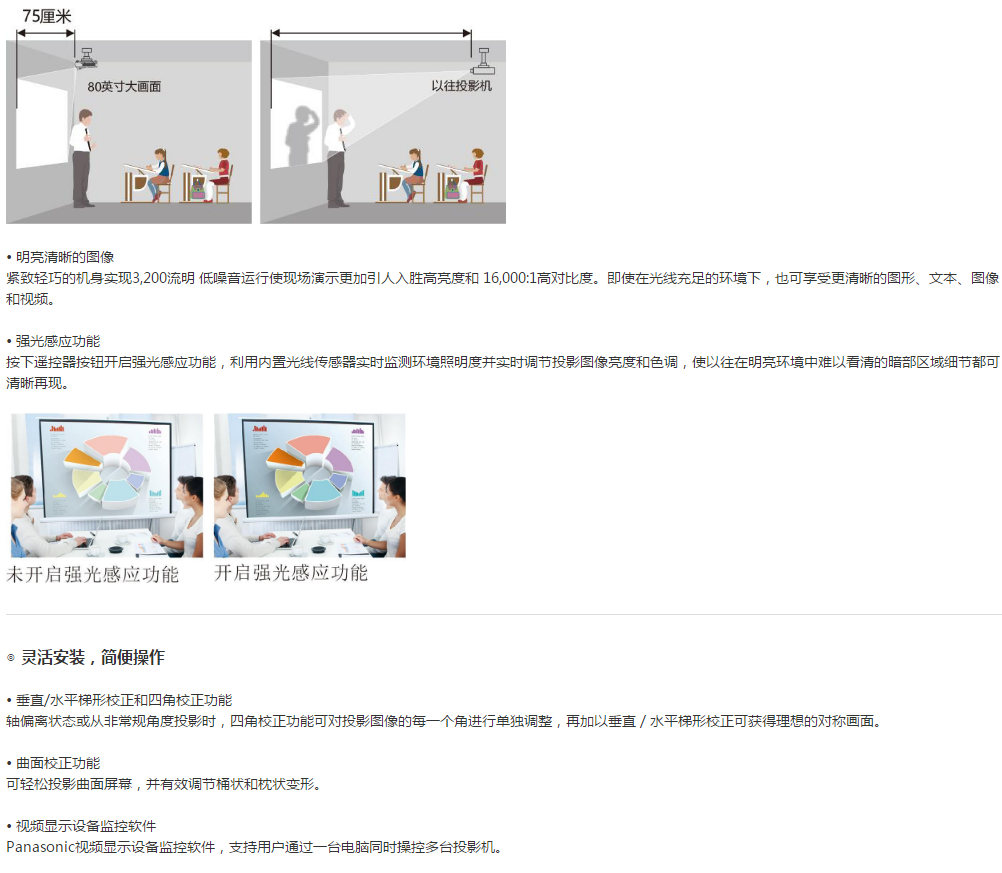Click the 以往投影机 text label
Screen dimensions: 1002x873
pyautogui.click(x=461, y=86)
